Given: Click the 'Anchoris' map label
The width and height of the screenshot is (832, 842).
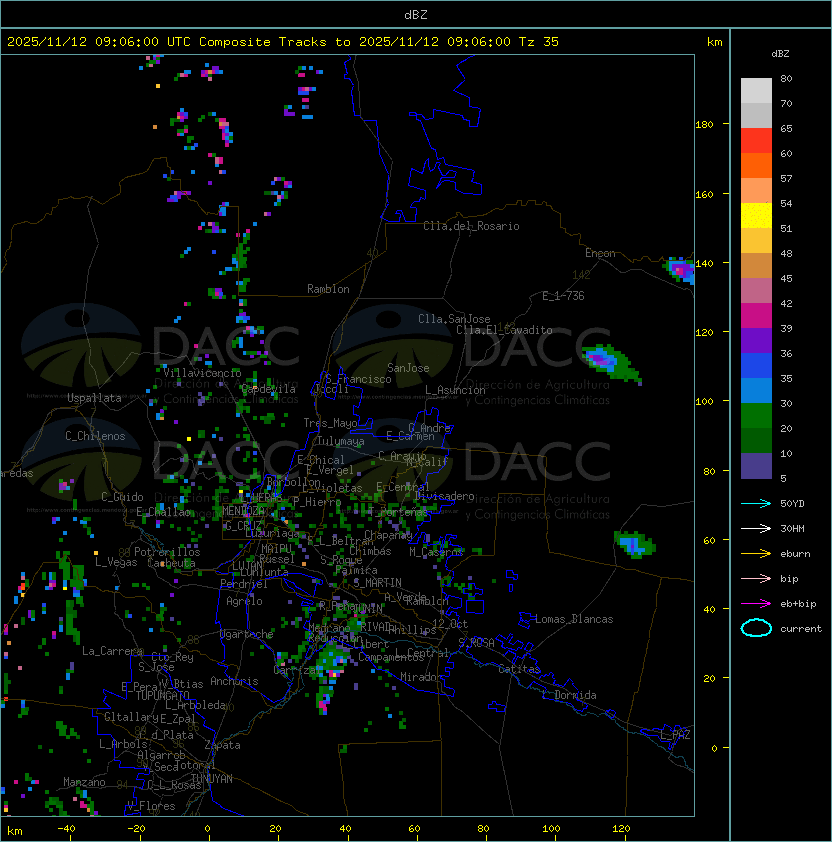Looking at the screenshot, I should click(234, 681).
